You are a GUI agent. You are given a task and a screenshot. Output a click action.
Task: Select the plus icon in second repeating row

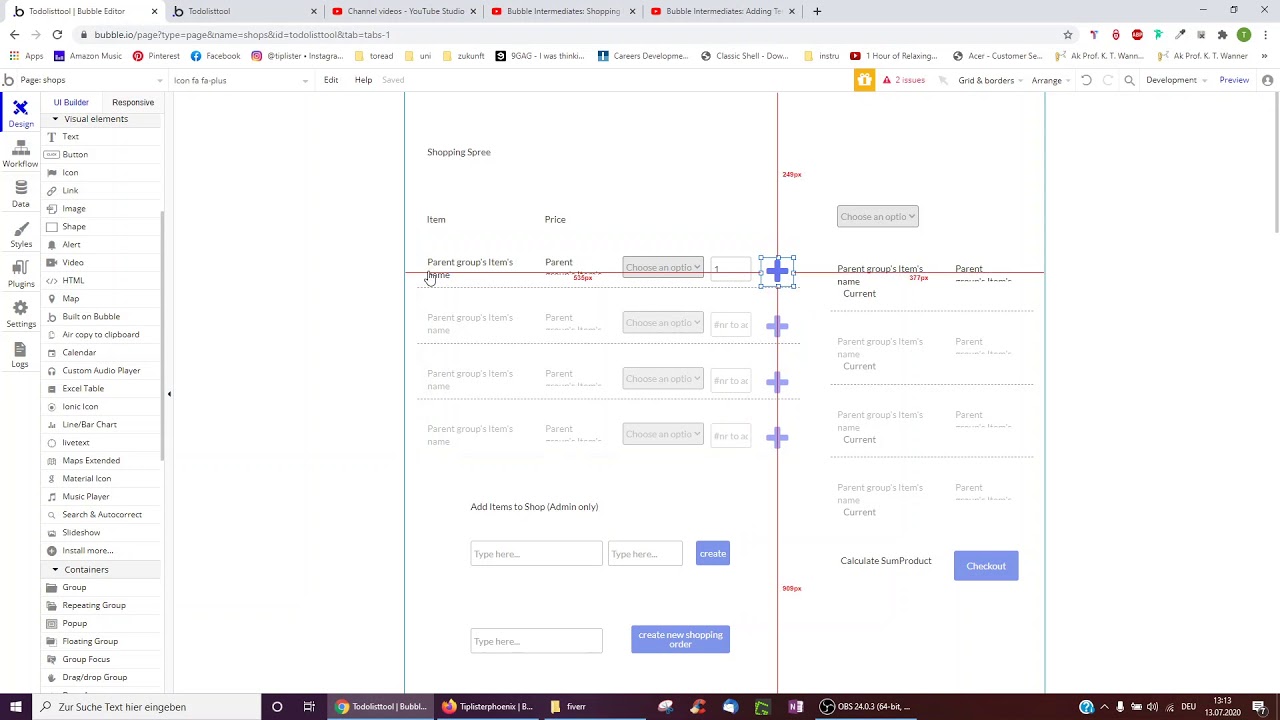click(777, 326)
